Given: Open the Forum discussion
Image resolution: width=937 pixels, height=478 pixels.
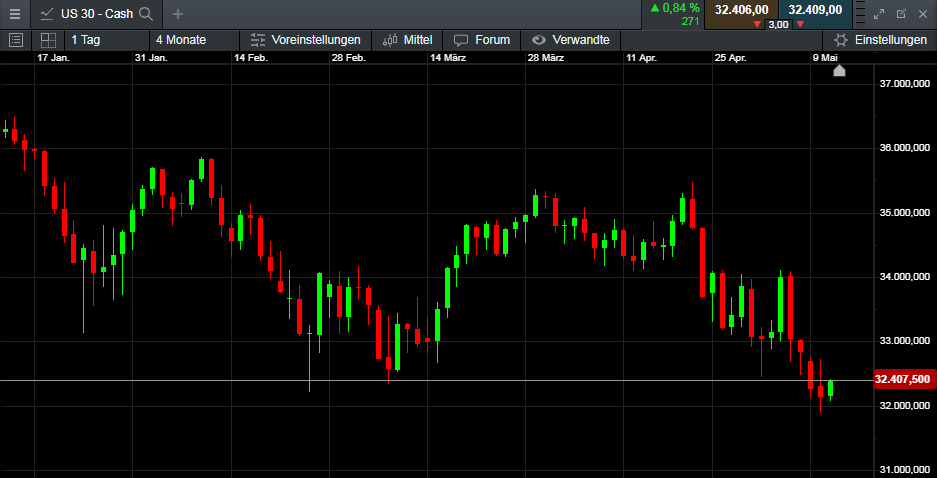Looking at the screenshot, I should click(482, 40).
